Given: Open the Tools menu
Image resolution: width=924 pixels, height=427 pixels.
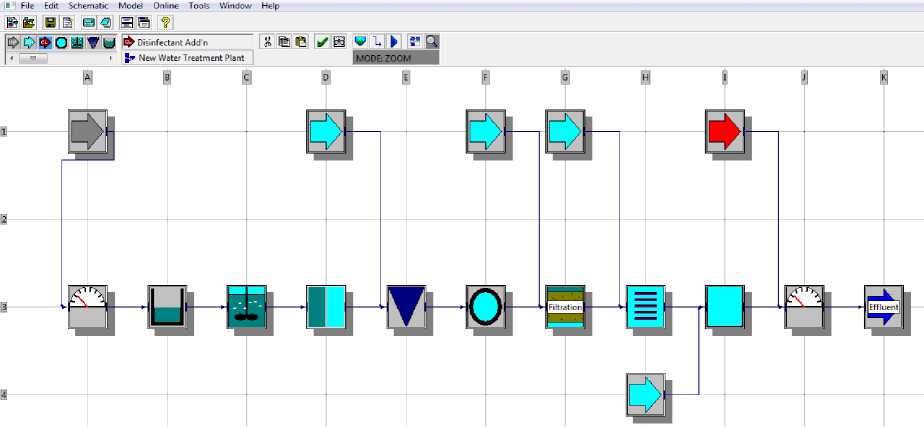Looking at the screenshot, I should [x=199, y=6].
